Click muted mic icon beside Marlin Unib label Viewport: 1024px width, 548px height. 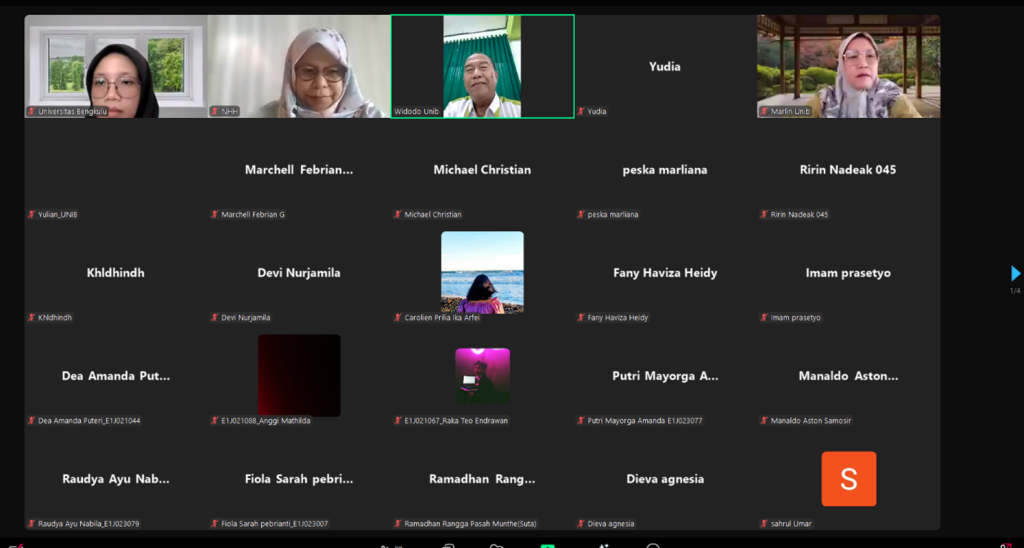click(764, 112)
